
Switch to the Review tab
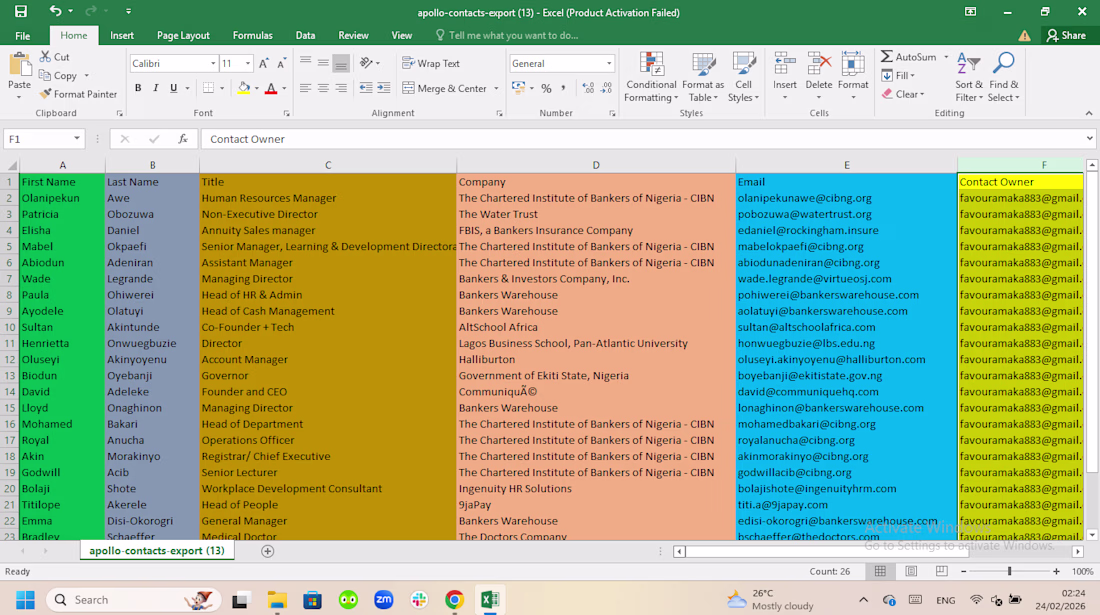(353, 35)
